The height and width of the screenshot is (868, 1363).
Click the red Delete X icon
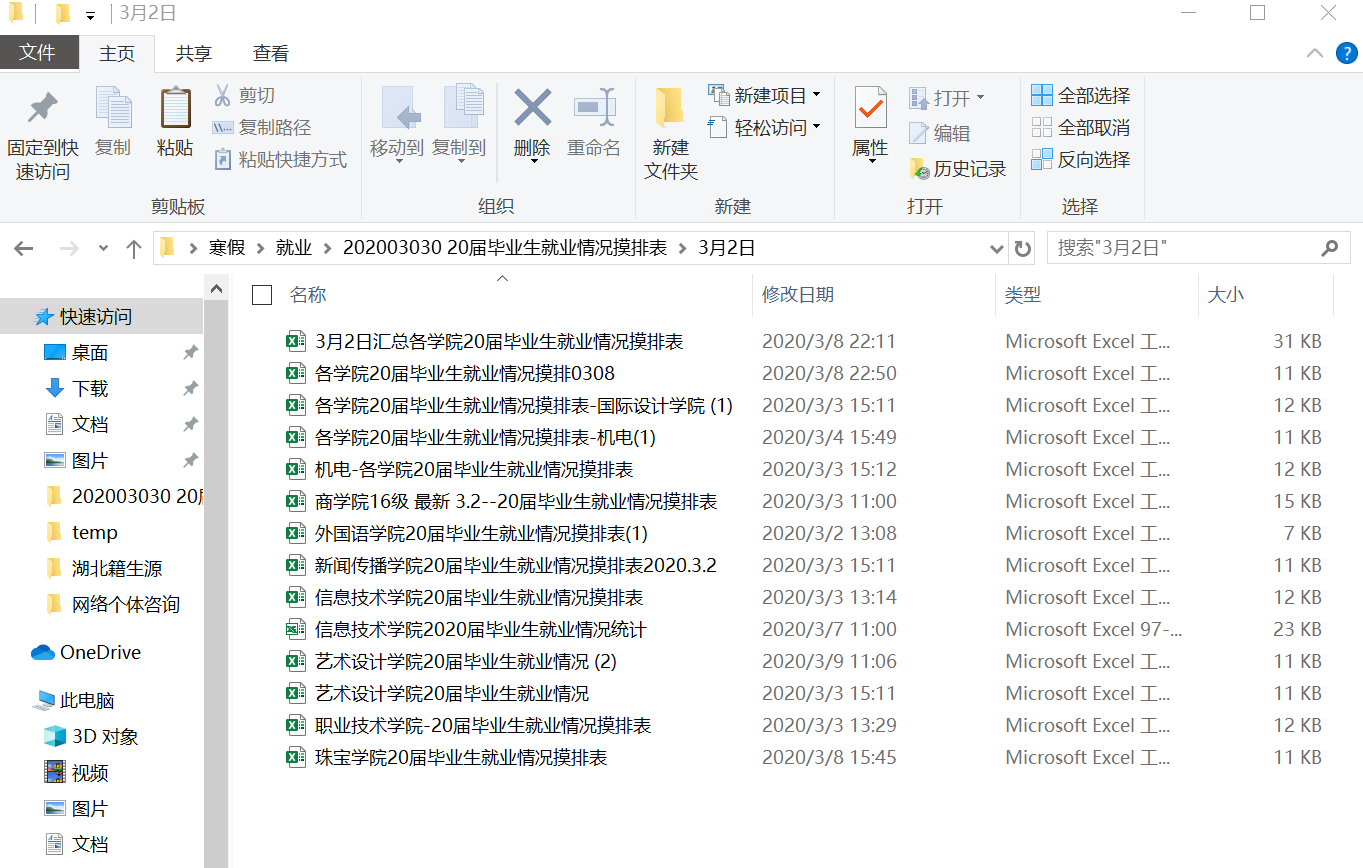point(532,108)
